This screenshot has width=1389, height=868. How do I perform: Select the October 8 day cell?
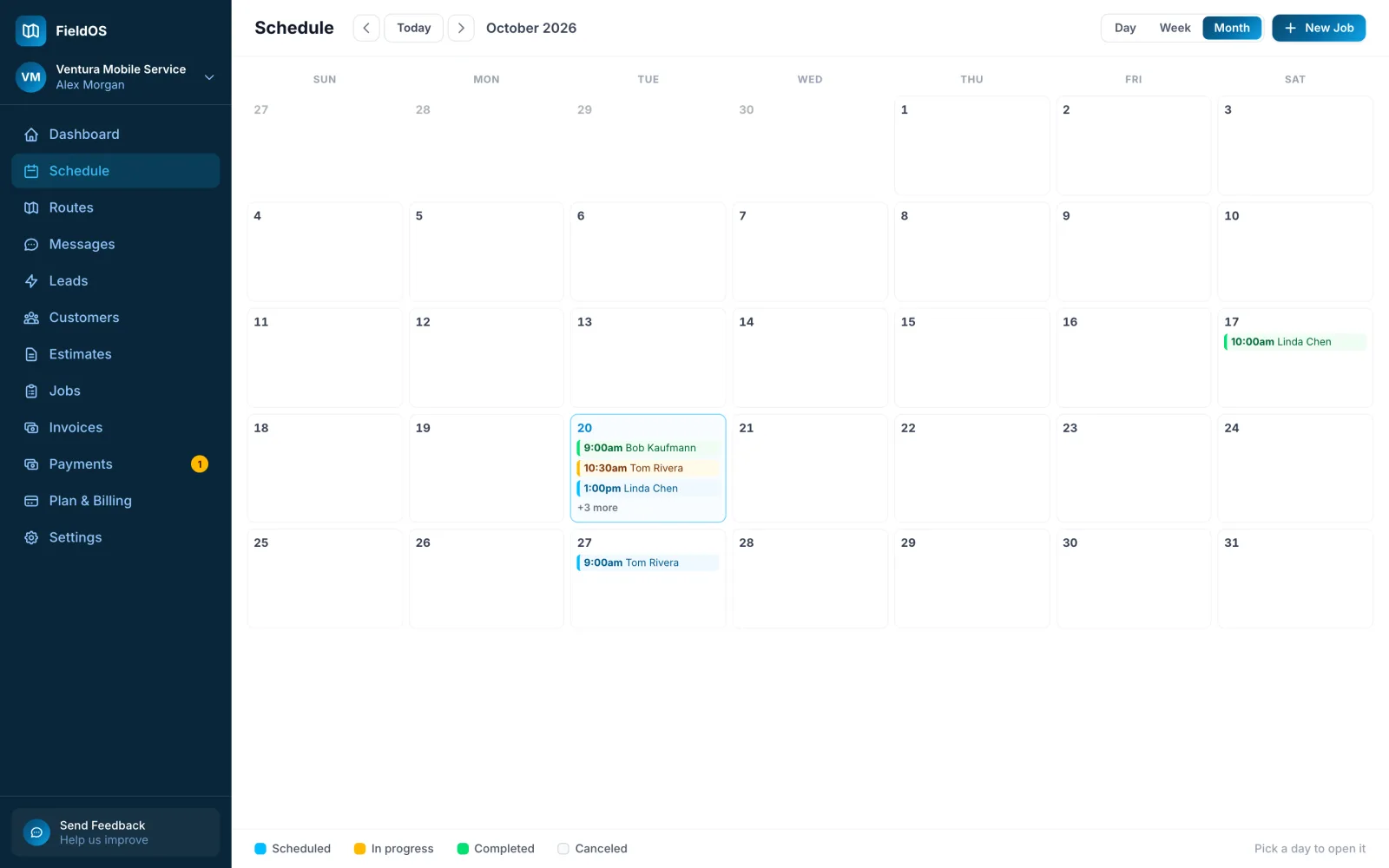(971, 252)
